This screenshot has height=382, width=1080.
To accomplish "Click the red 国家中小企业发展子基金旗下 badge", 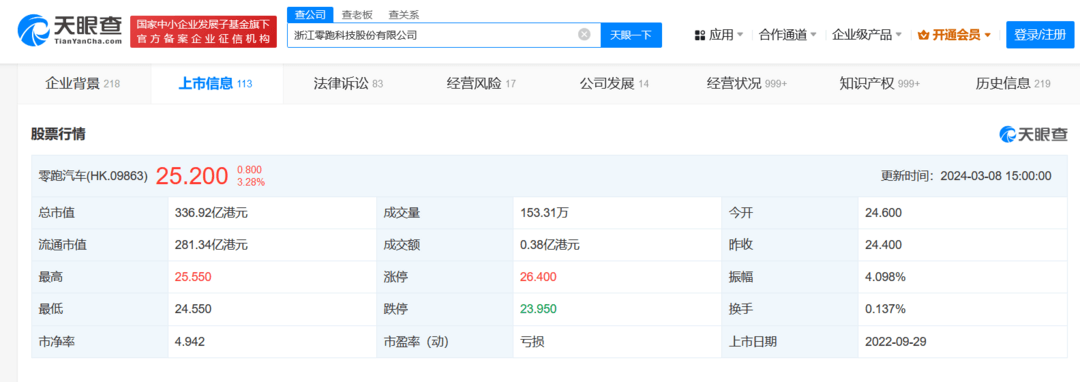I will [203, 32].
